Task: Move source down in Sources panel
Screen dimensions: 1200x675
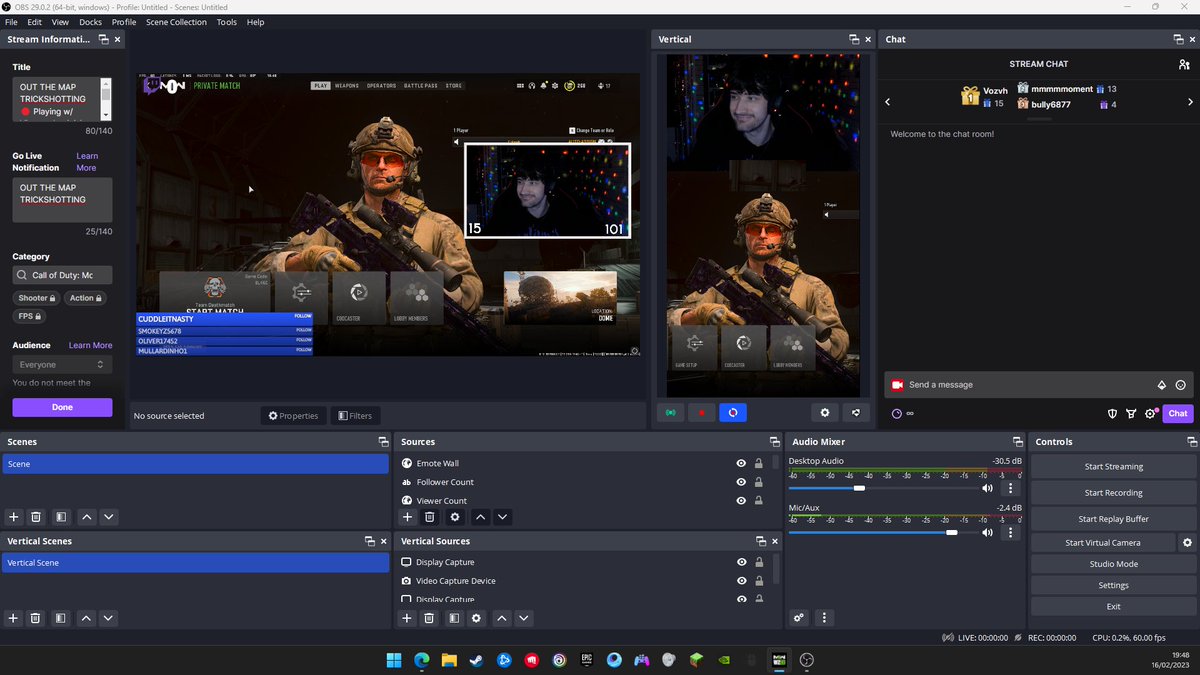Action: pos(503,517)
